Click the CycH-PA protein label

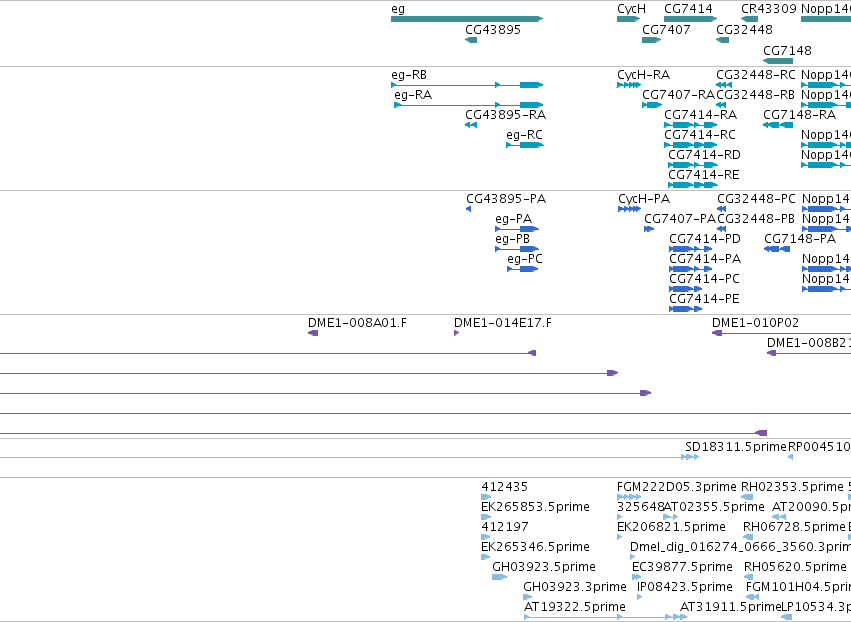coord(644,199)
